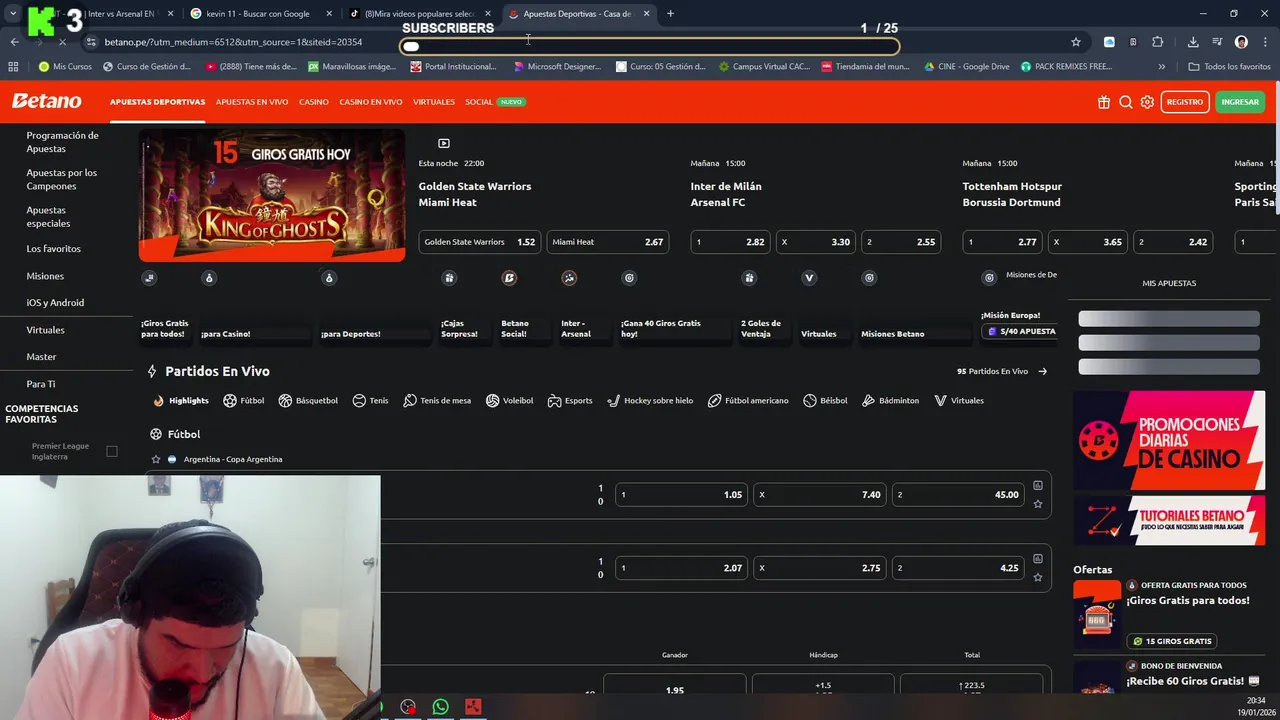Open the search magnifier in Betano header
This screenshot has height=720, width=1280.
tap(1126, 102)
